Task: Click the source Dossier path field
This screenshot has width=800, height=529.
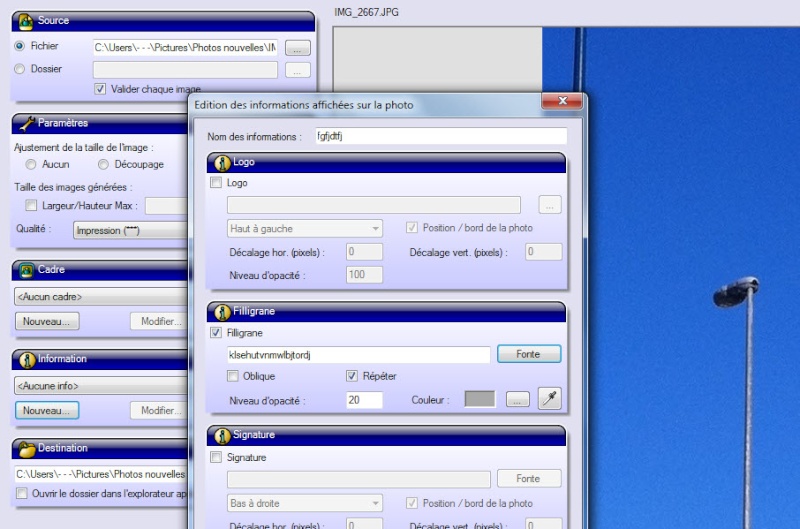Action: [185, 70]
